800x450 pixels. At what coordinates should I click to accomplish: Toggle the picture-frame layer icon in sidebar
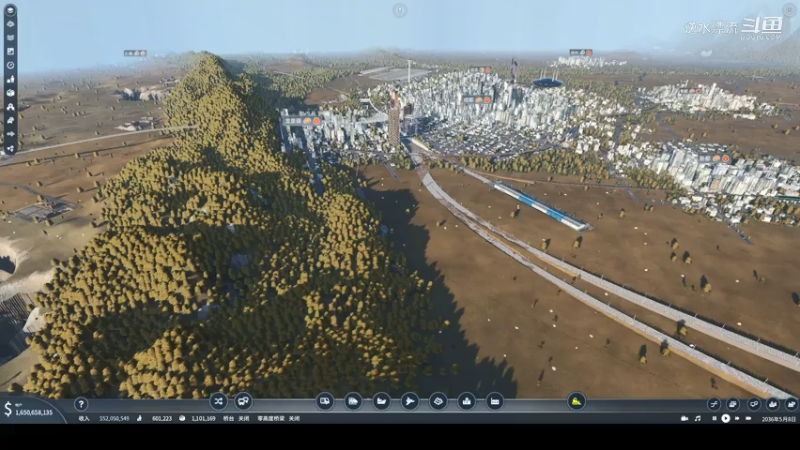point(10,52)
